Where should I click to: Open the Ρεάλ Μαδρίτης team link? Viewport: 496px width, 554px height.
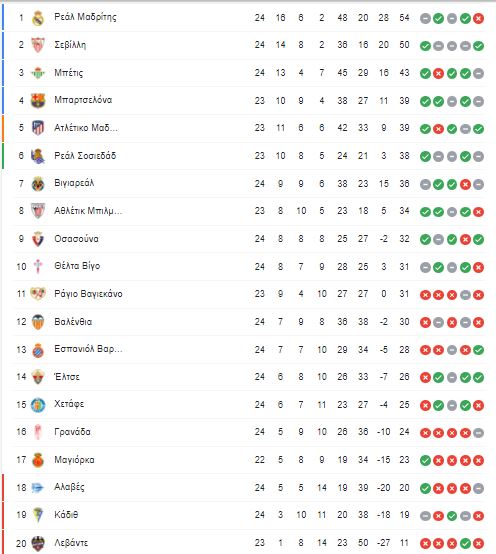(x=85, y=17)
